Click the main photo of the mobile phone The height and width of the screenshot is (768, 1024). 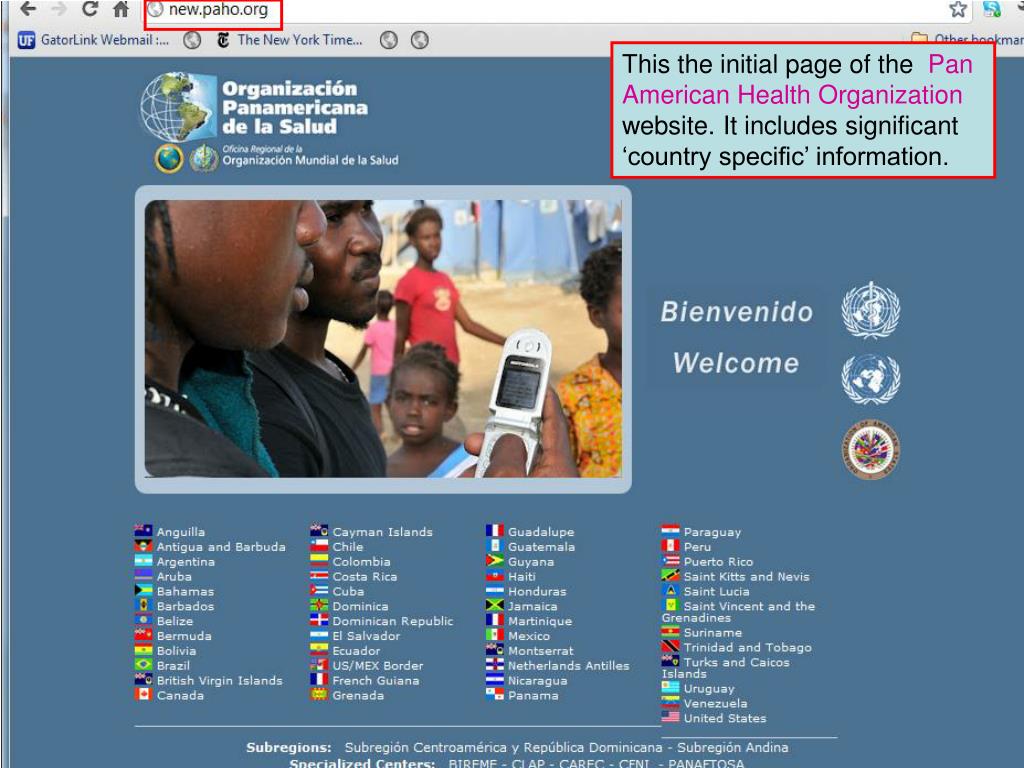pos(383,338)
